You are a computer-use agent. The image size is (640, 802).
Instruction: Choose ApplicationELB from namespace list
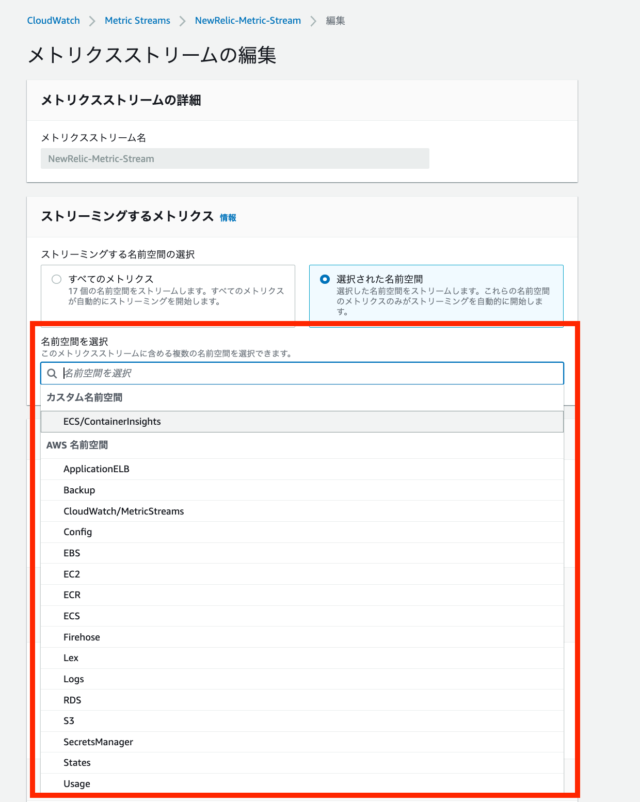tap(302, 469)
